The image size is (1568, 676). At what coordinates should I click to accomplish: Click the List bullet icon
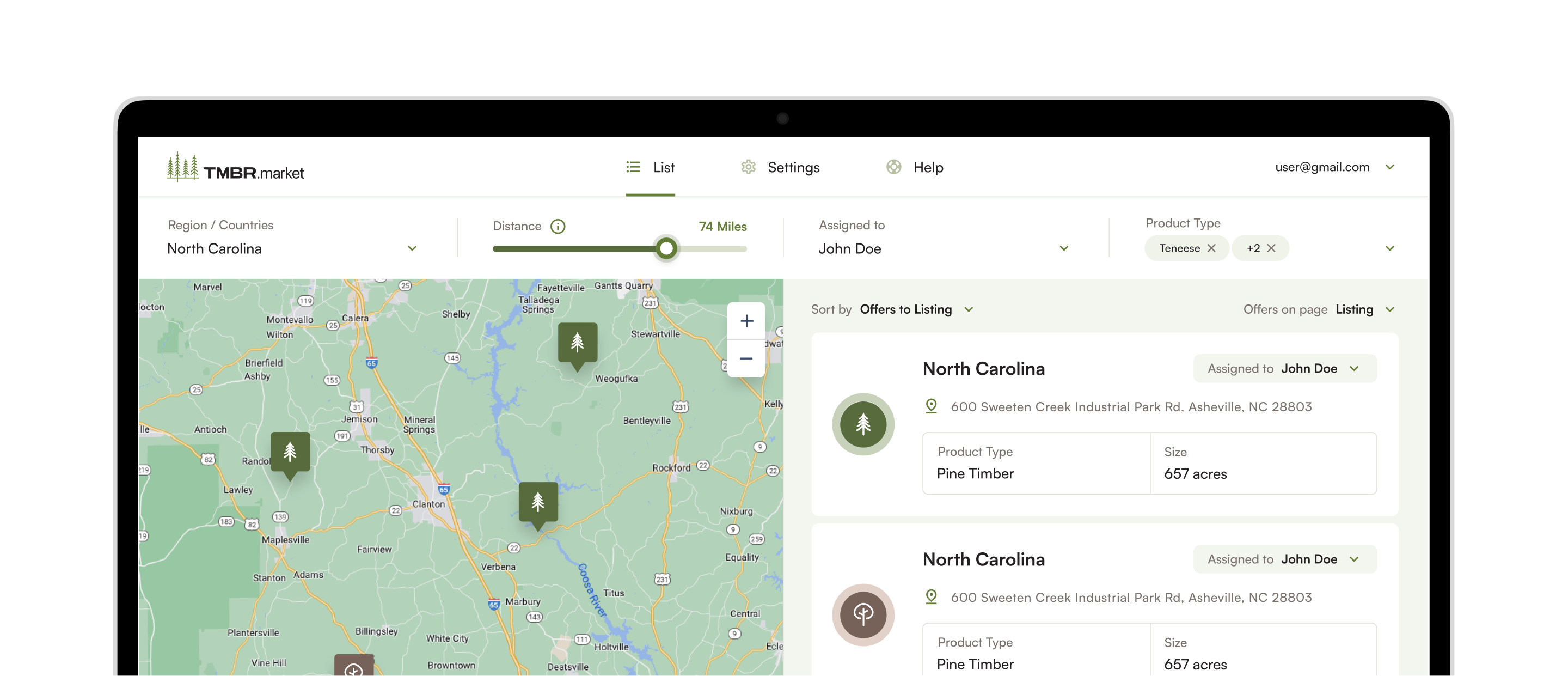(x=633, y=167)
